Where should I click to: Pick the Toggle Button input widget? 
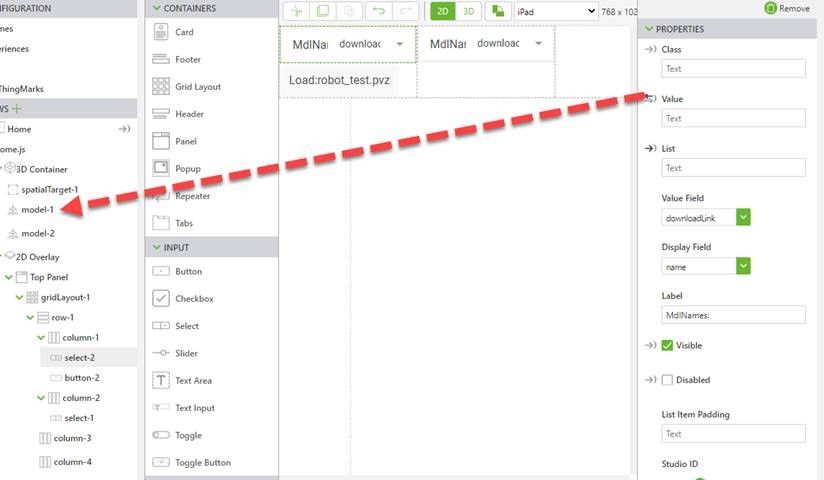(x=191, y=463)
